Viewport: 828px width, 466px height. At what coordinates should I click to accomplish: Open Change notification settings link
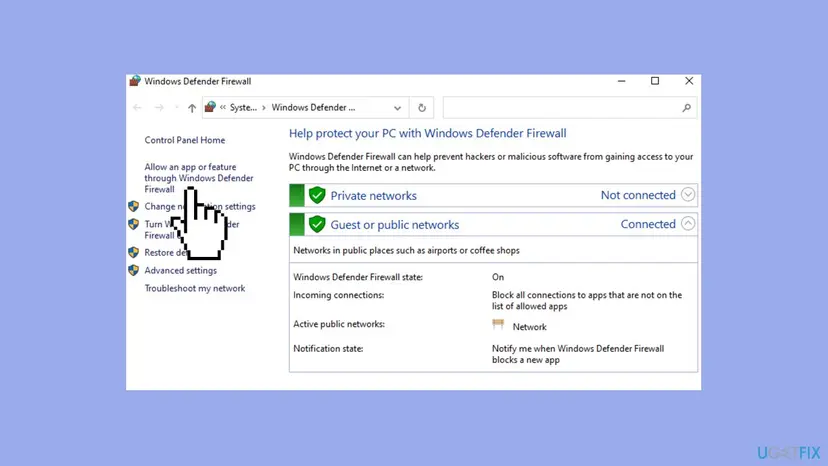200,207
